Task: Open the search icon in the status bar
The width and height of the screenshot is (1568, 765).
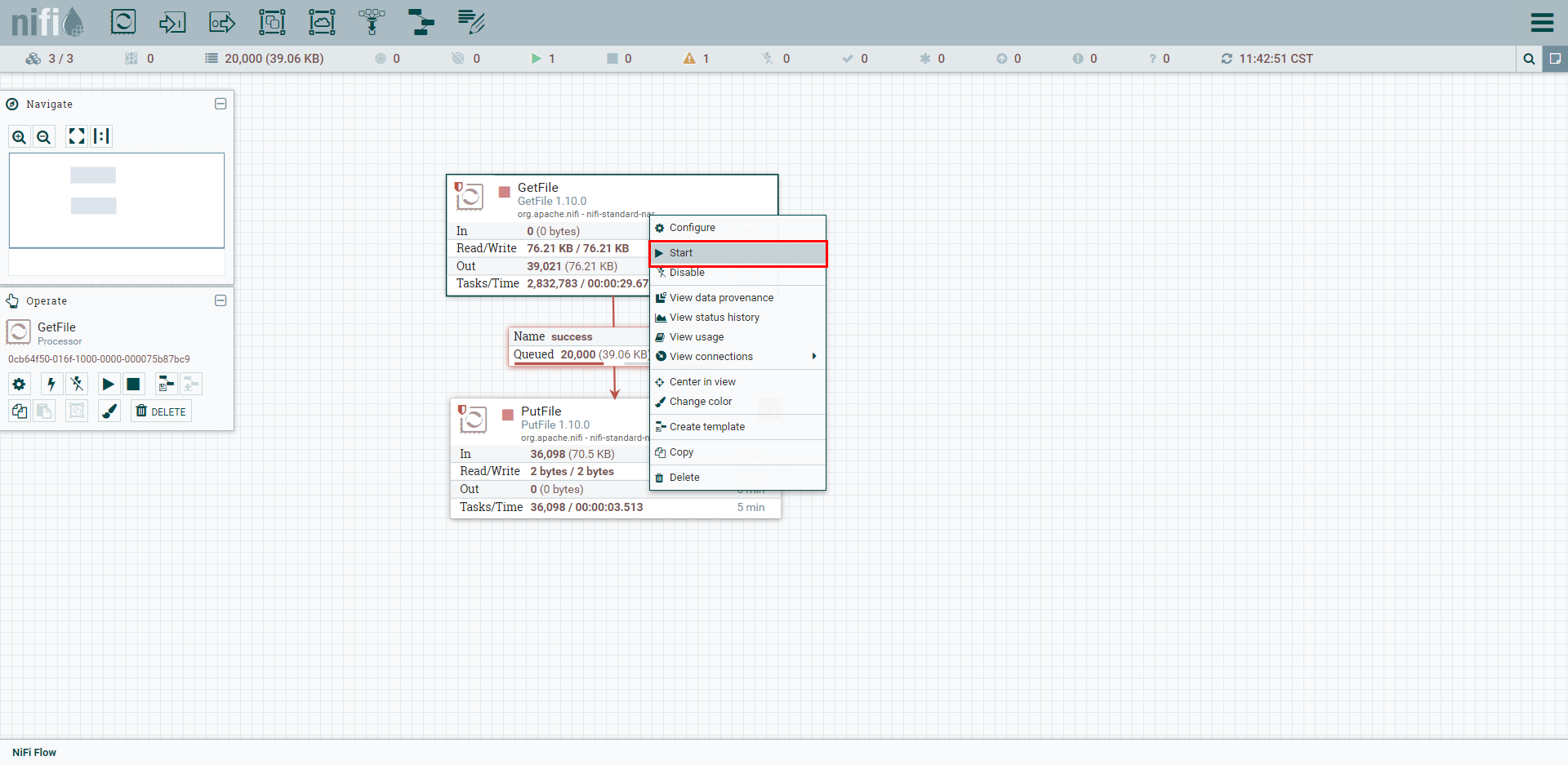Action: coord(1529,59)
